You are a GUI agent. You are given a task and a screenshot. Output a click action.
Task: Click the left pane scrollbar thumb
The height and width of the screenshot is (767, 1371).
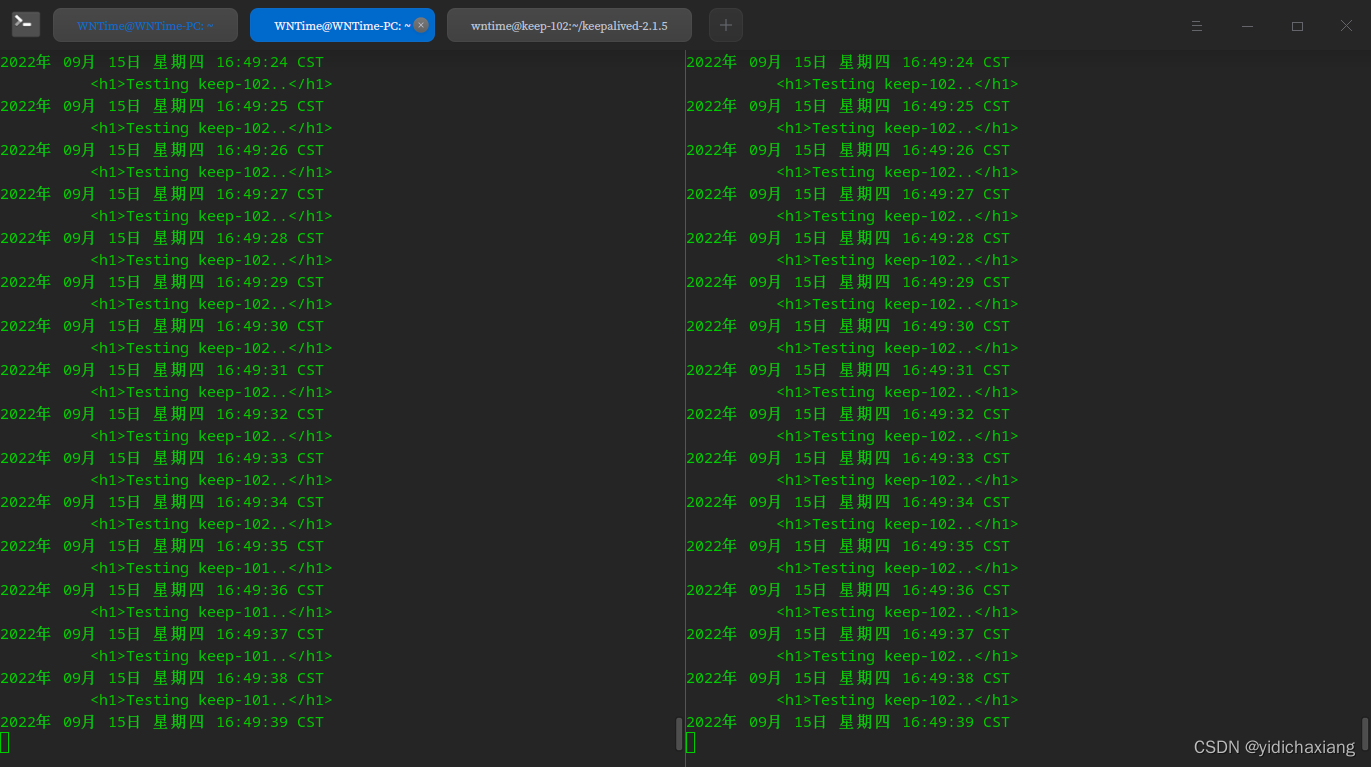coord(679,733)
